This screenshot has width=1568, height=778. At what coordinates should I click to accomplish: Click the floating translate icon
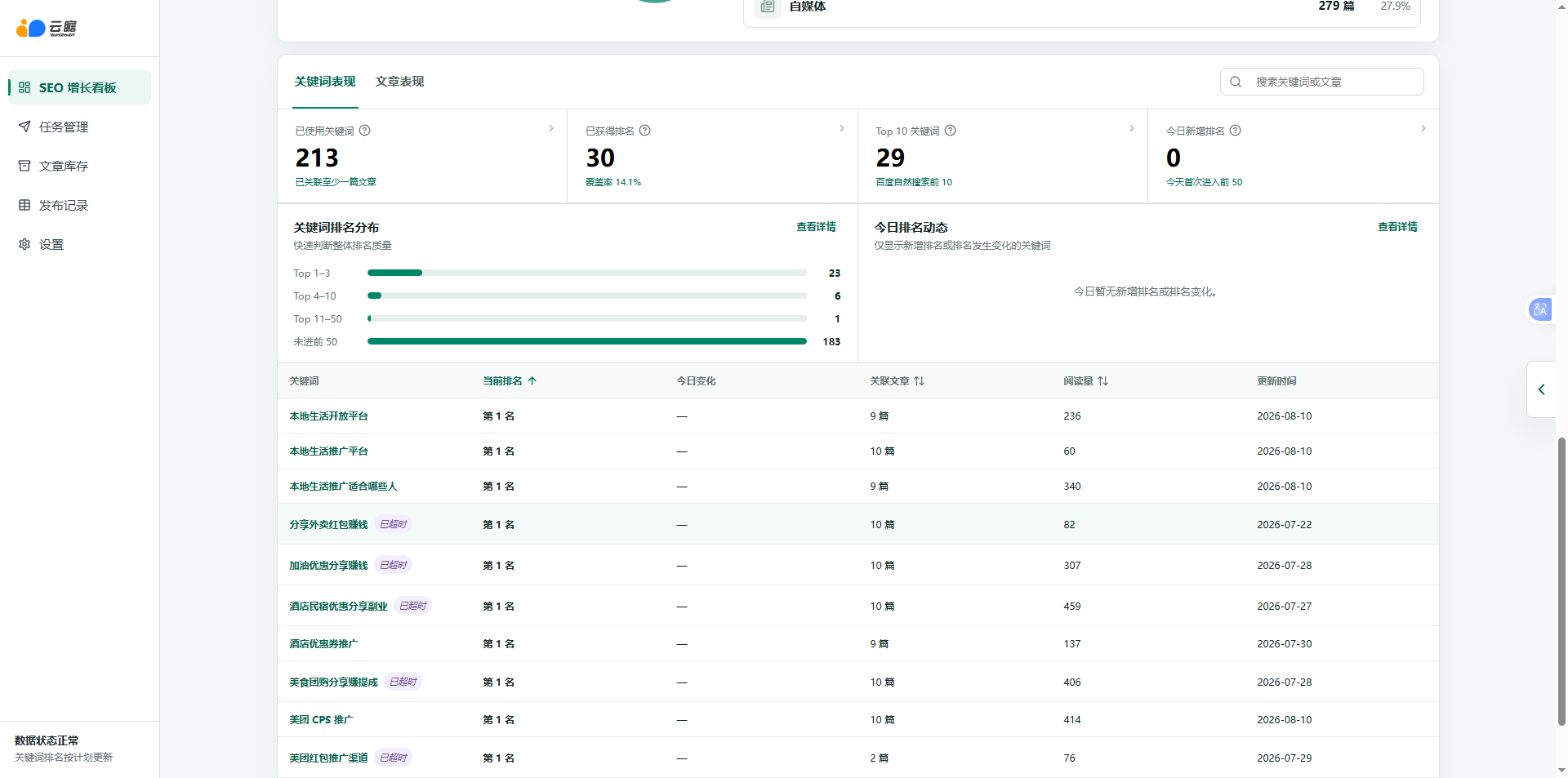[x=1540, y=309]
